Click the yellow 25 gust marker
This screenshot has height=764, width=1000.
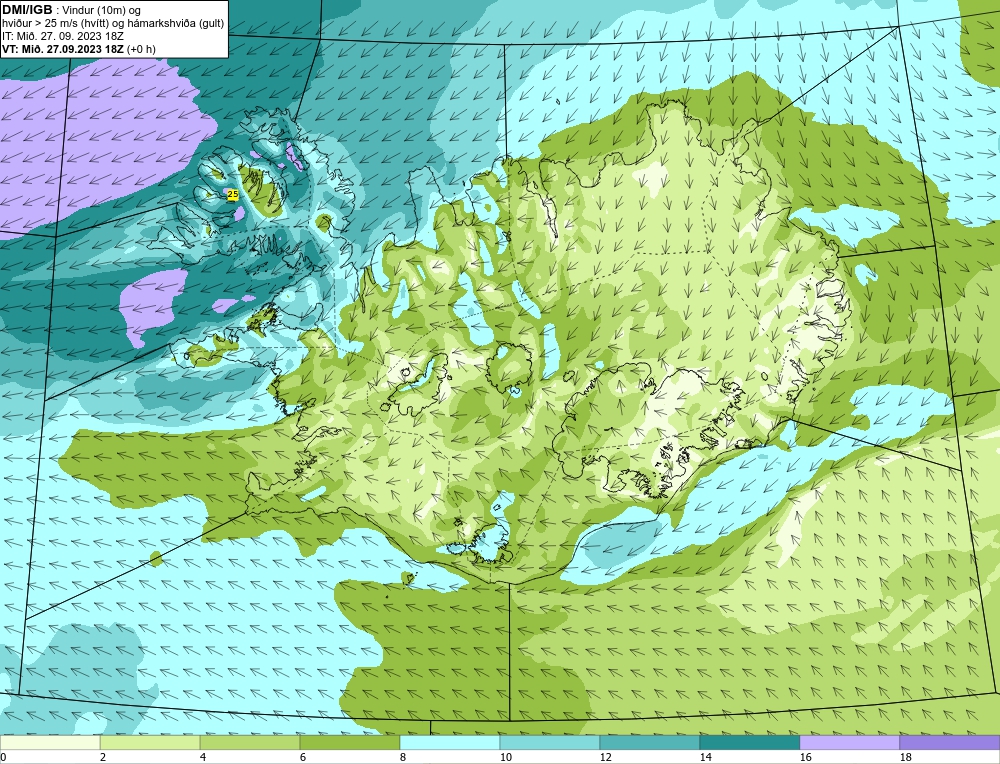(233, 195)
